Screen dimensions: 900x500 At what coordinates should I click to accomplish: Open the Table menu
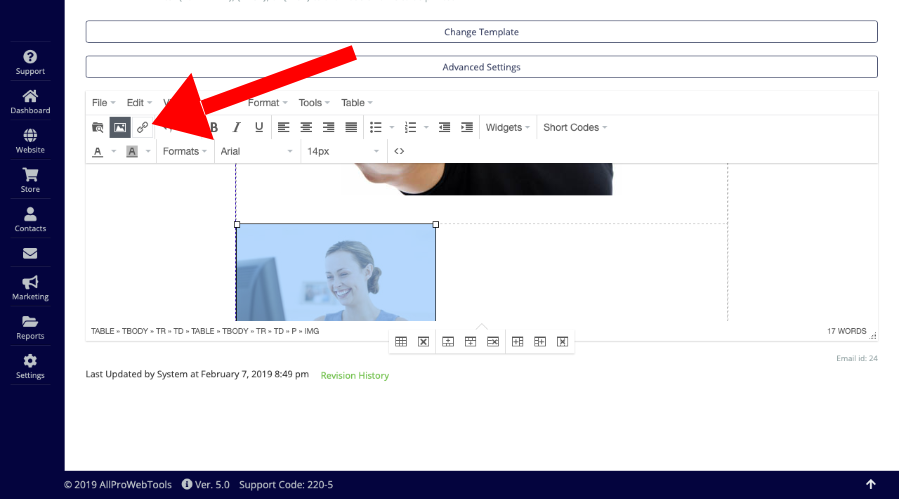click(356, 102)
